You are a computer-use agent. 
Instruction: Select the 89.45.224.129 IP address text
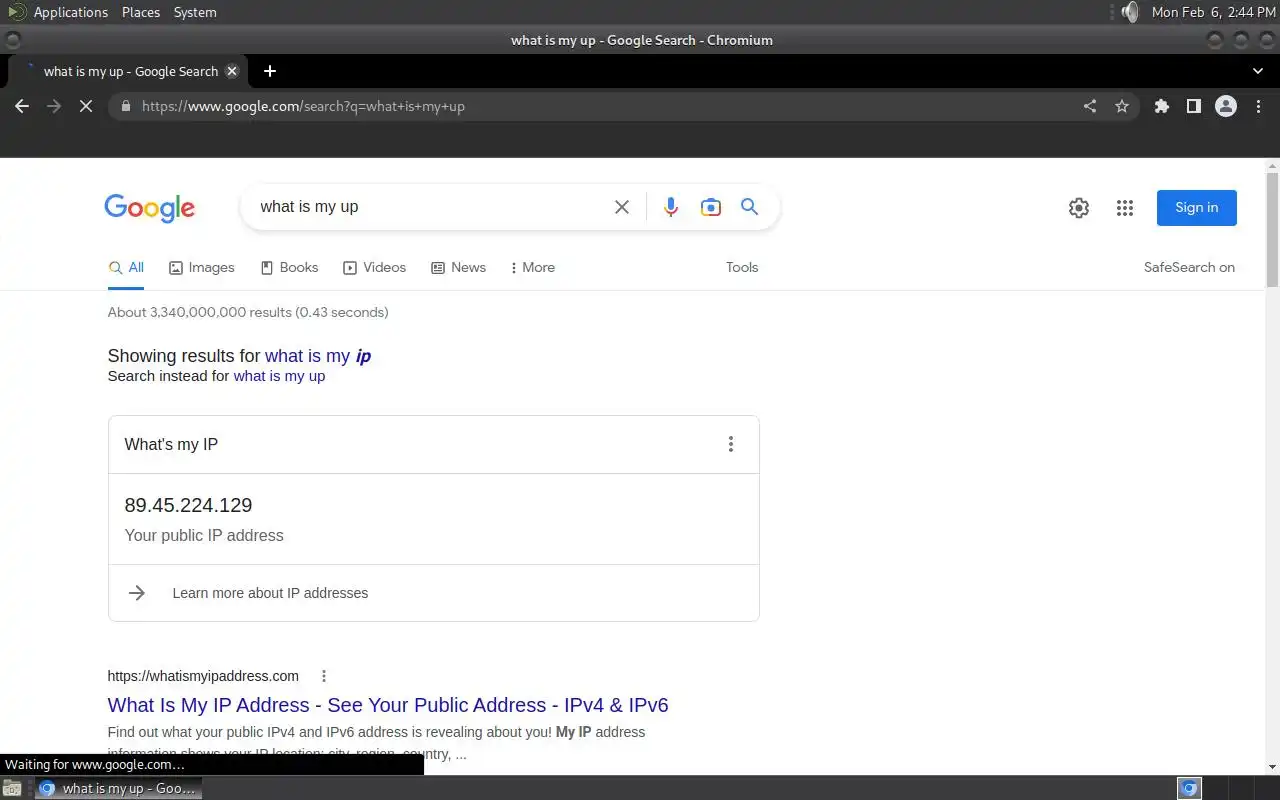(188, 505)
